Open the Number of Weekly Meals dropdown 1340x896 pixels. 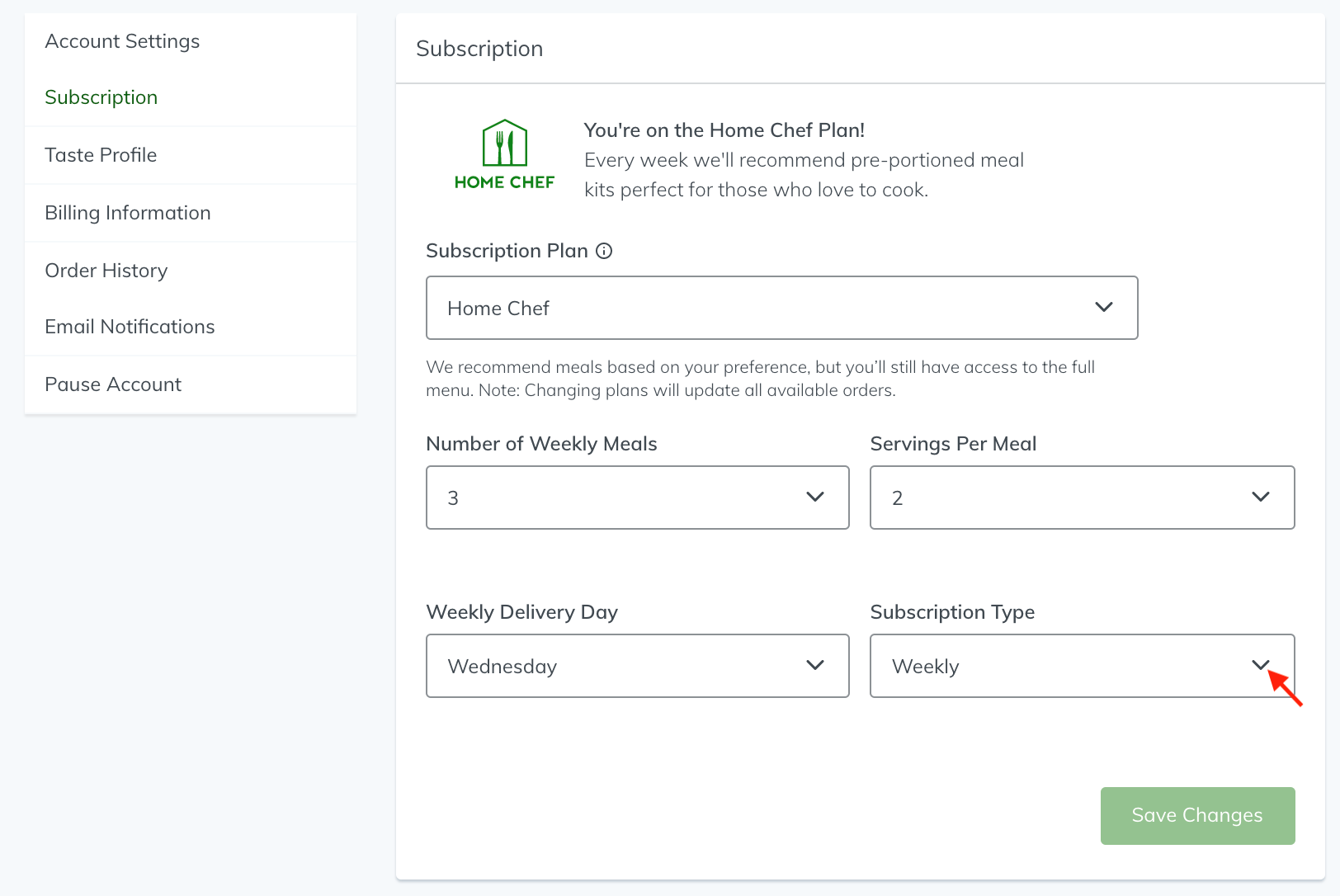coord(637,498)
